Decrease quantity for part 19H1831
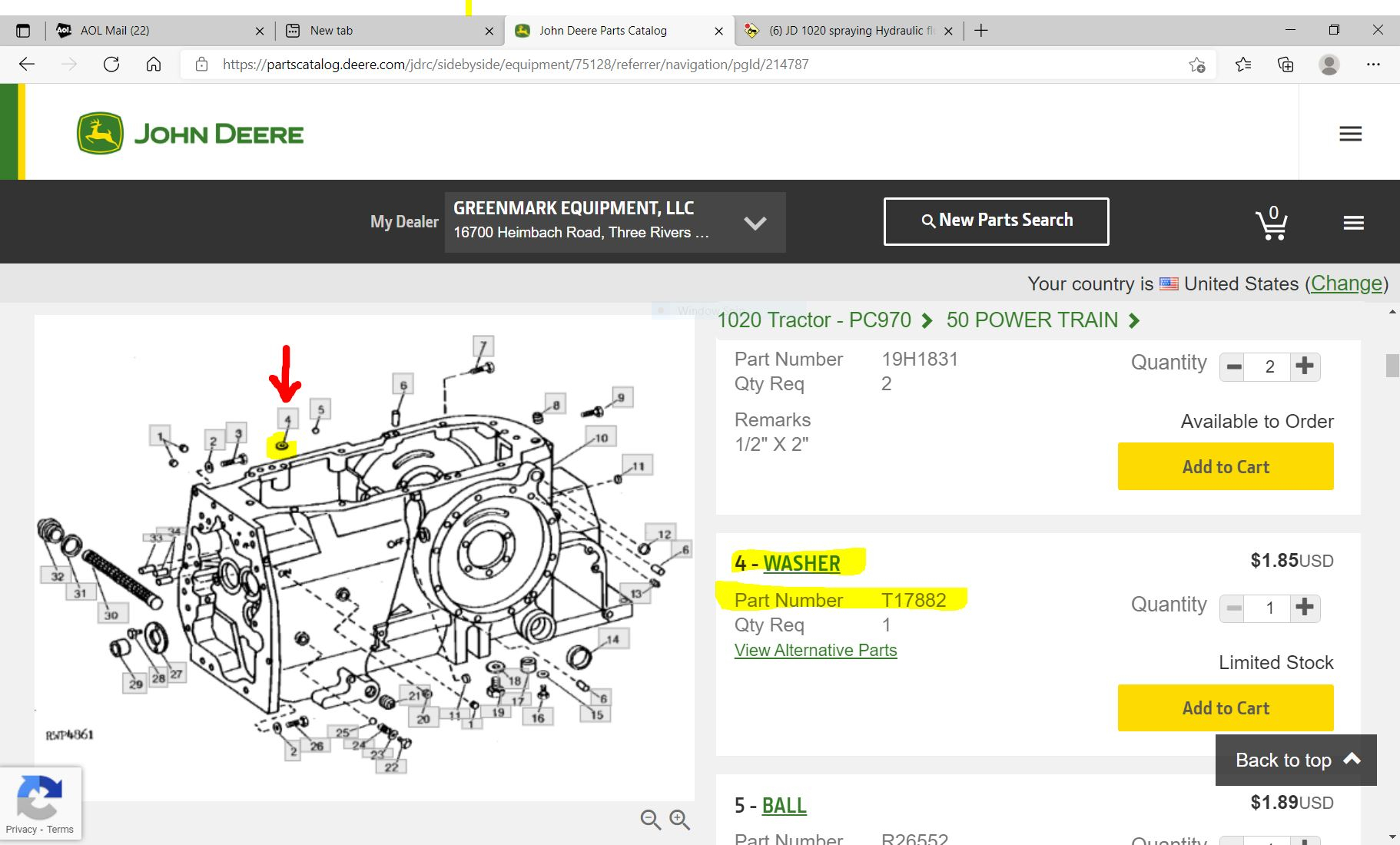1400x845 pixels. pos(1234,366)
